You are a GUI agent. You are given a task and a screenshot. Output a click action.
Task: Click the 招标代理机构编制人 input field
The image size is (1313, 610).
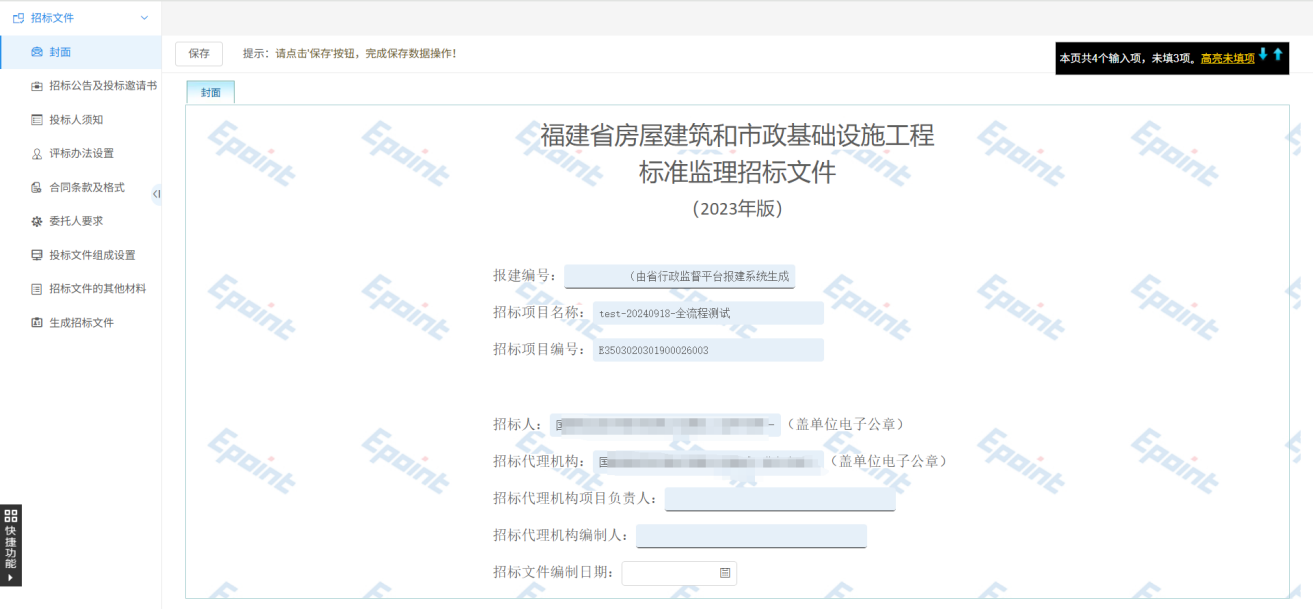click(x=751, y=536)
